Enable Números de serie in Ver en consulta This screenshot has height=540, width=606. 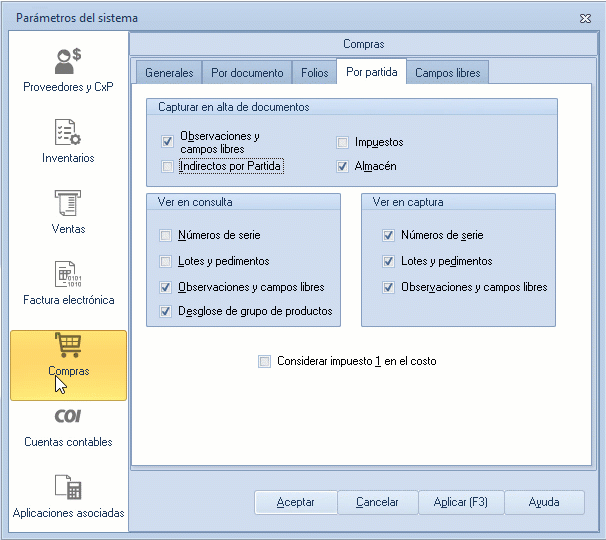point(166,236)
